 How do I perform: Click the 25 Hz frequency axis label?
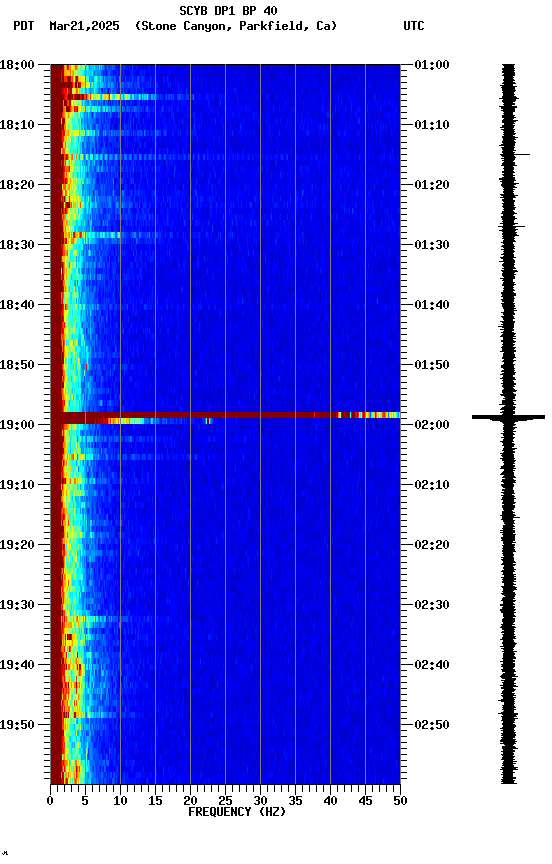pos(225,801)
